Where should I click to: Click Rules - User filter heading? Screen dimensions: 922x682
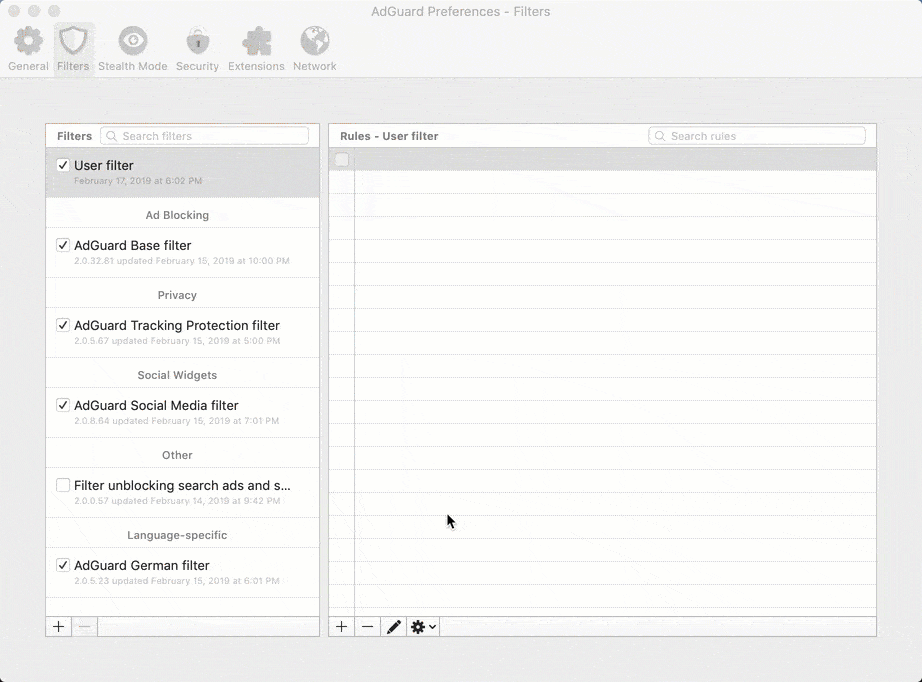[x=389, y=136]
